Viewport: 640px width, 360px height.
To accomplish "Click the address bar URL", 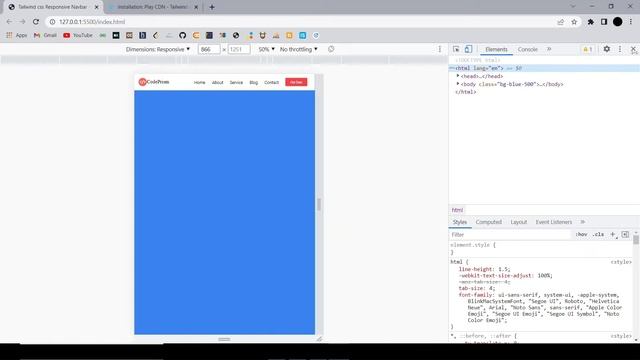I will click(x=92, y=22).
